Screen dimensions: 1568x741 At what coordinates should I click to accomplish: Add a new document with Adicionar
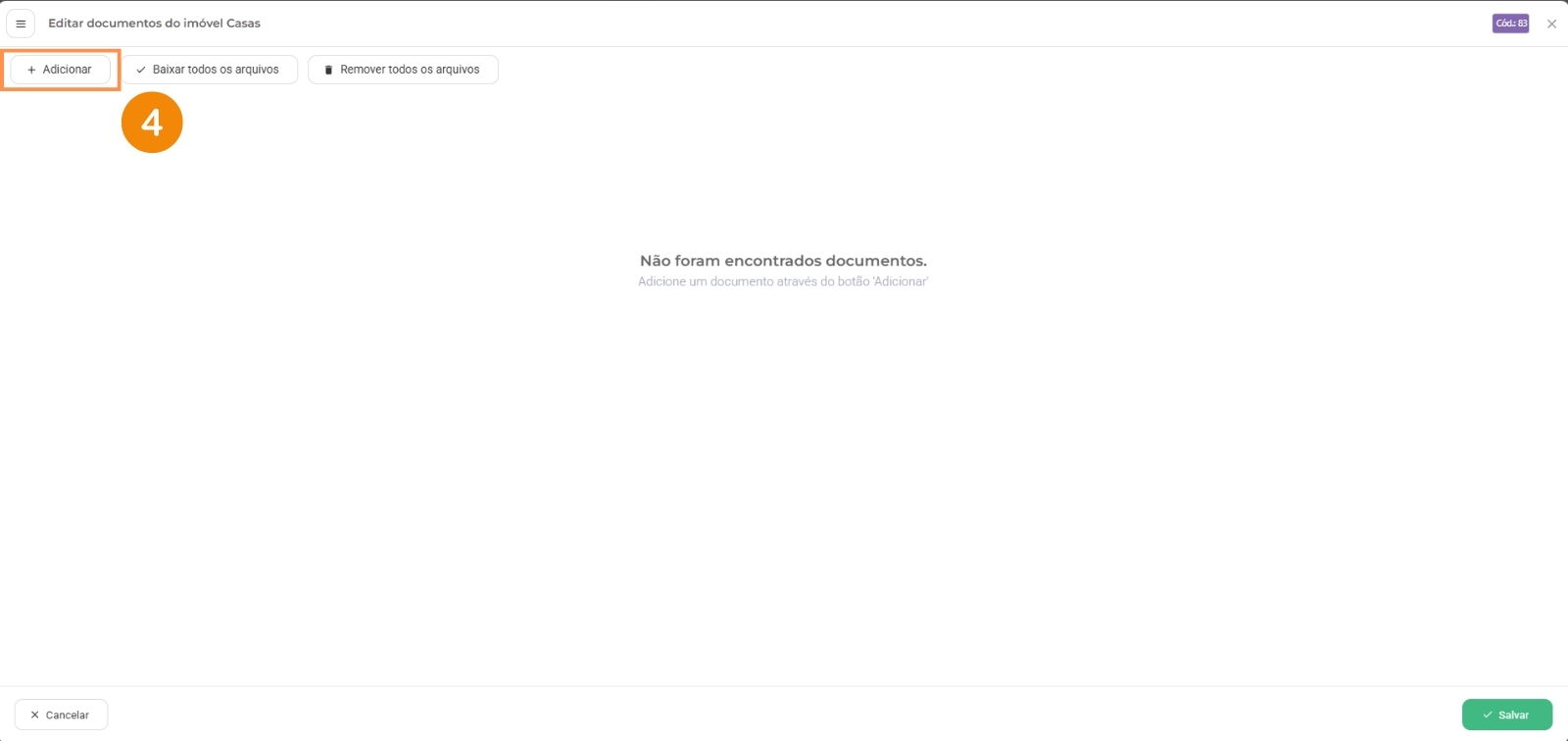click(60, 70)
